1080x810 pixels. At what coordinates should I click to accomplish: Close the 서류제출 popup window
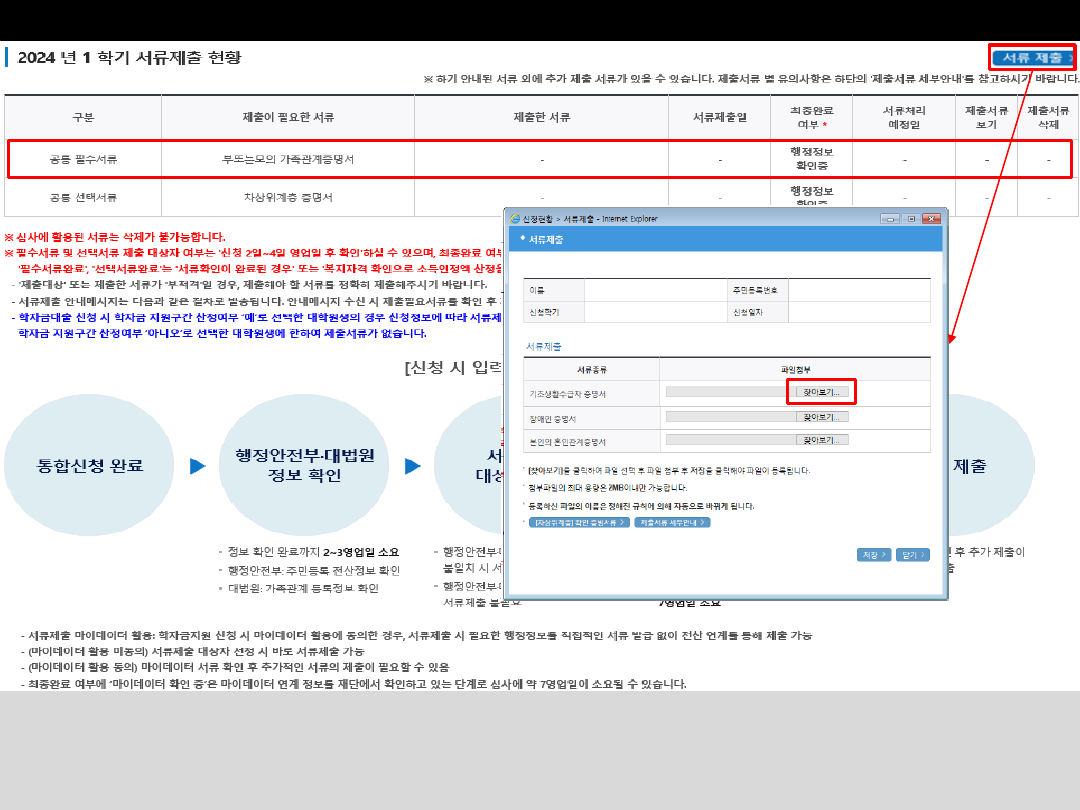pos(933,218)
